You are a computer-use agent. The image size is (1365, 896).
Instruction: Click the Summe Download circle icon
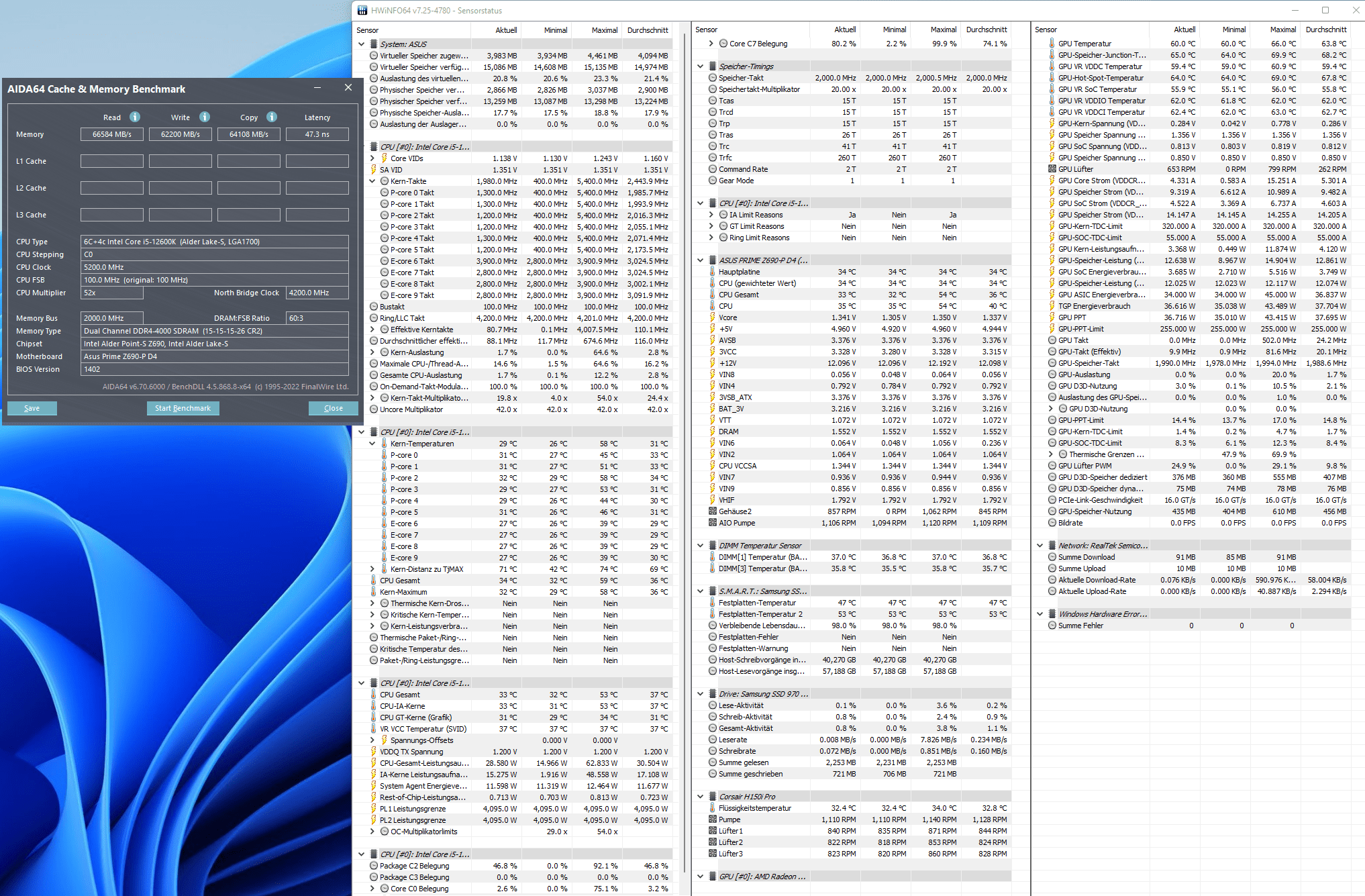[x=1052, y=557]
